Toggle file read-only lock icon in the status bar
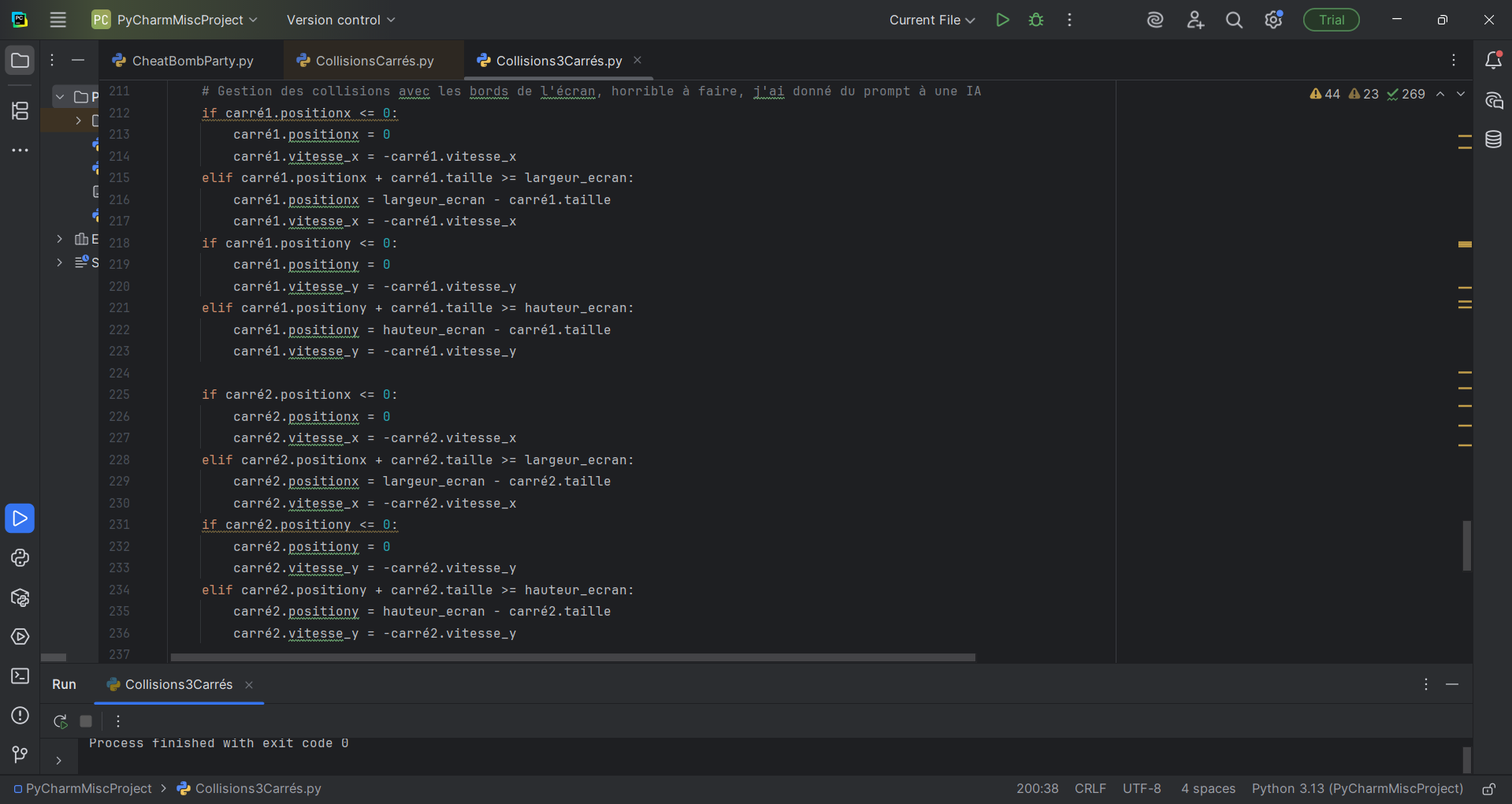 tap(1488, 789)
